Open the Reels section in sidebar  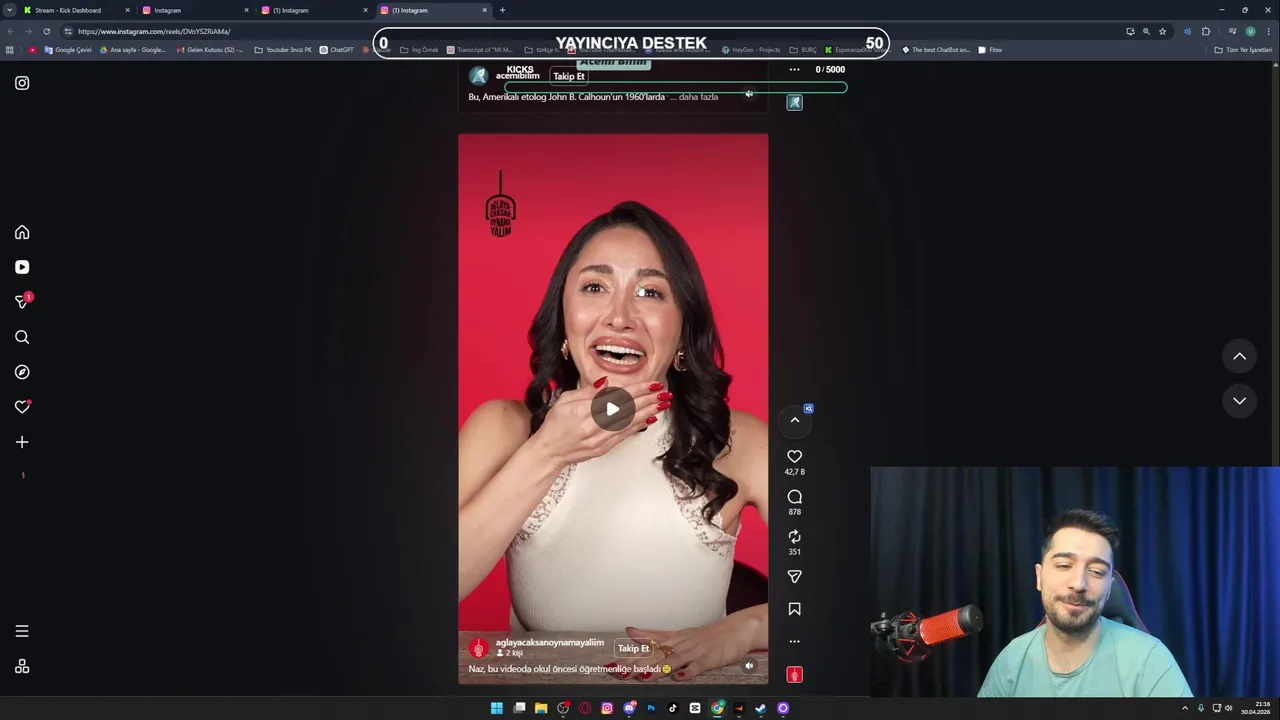pyautogui.click(x=22, y=267)
